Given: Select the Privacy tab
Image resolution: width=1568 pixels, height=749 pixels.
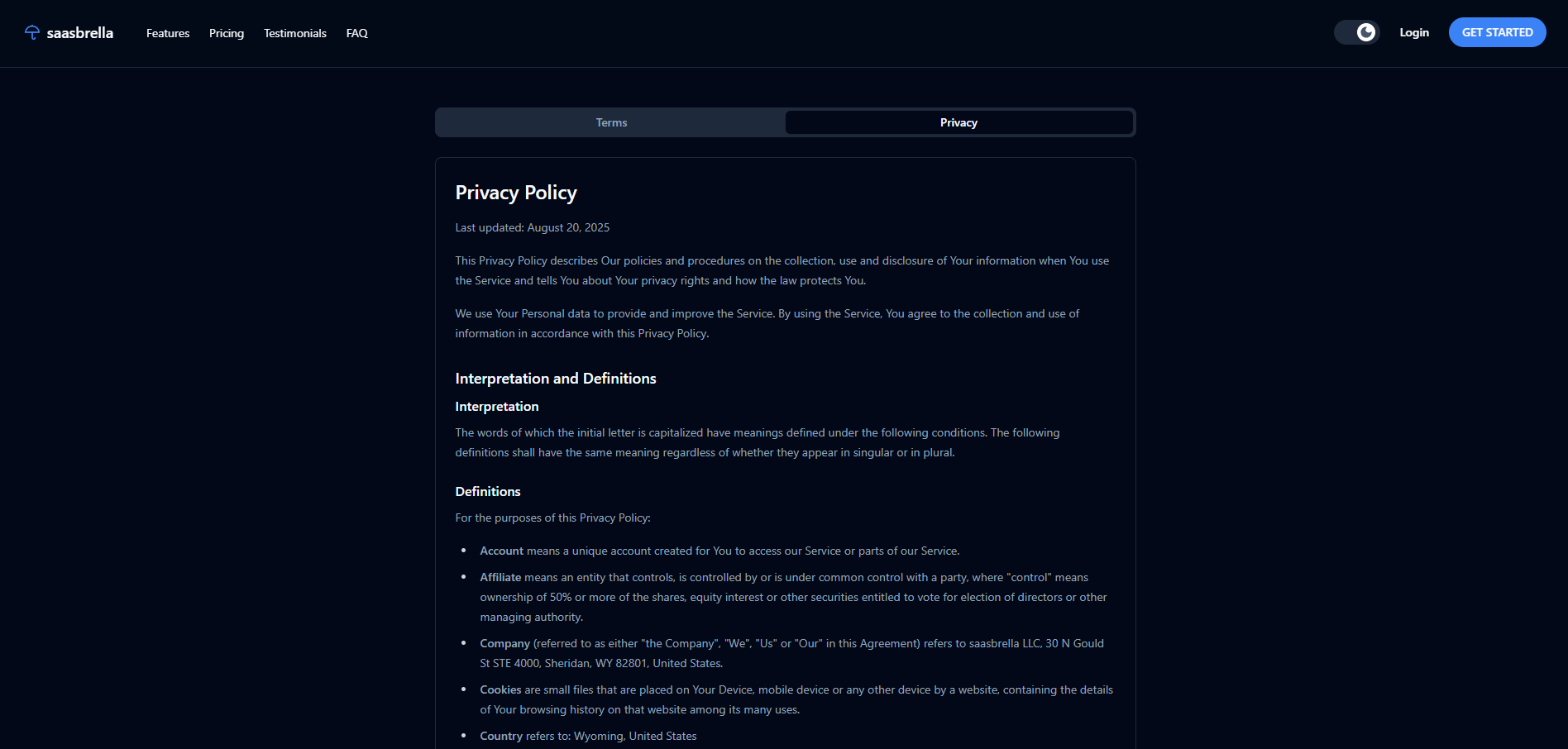Looking at the screenshot, I should (958, 122).
